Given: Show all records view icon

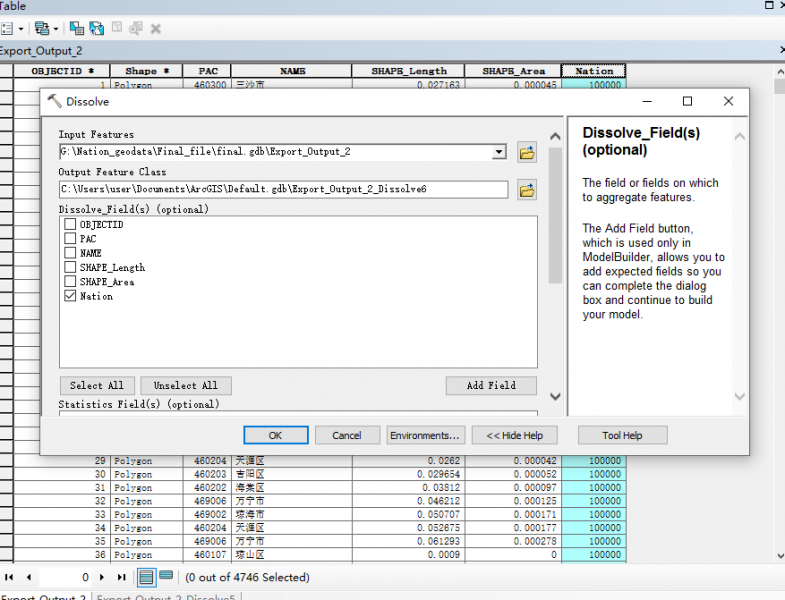Looking at the screenshot, I should [146, 577].
